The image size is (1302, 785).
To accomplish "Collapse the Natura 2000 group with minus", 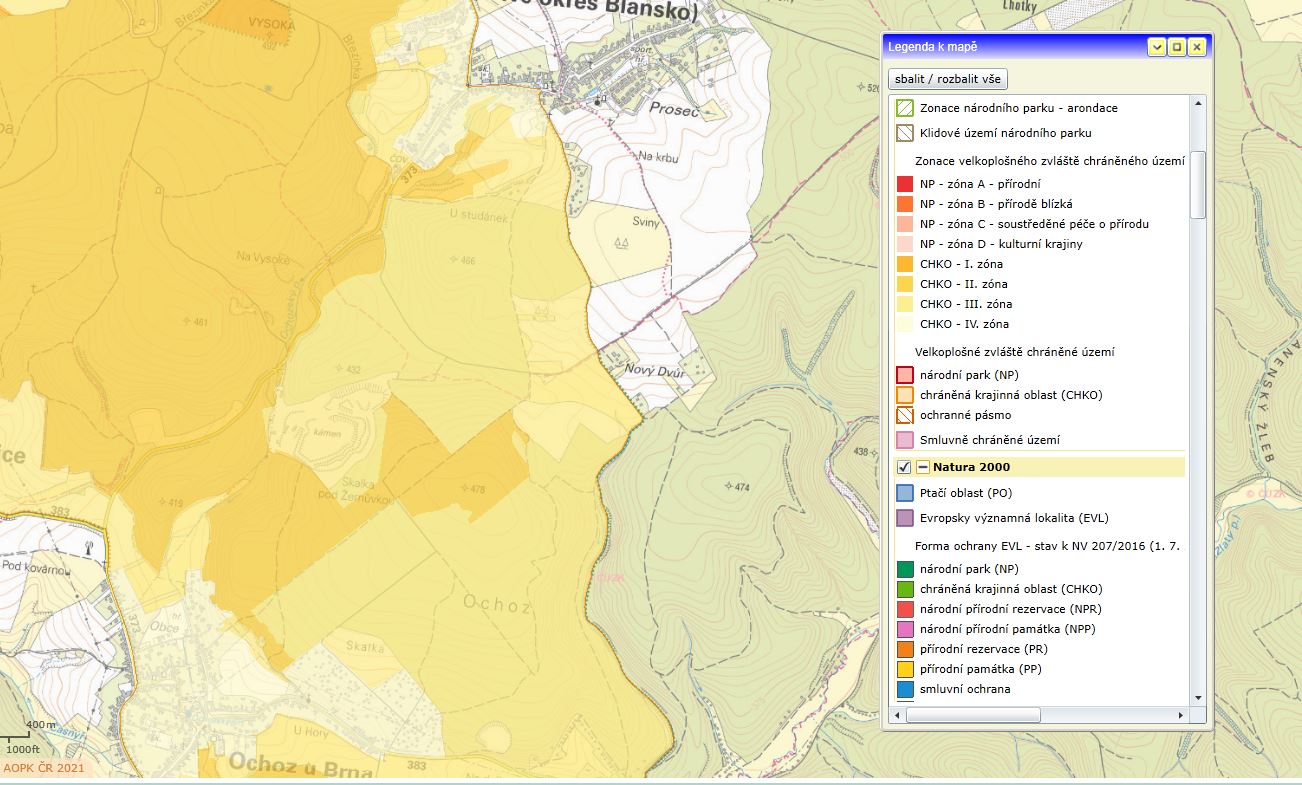I will click(923, 467).
